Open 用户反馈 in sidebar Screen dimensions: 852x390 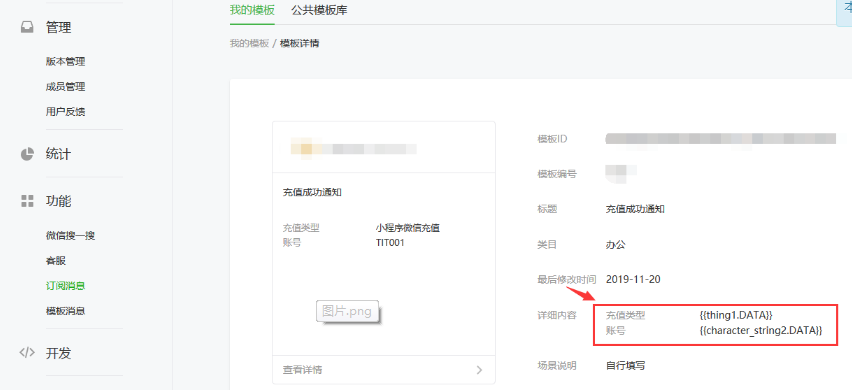[x=65, y=112]
